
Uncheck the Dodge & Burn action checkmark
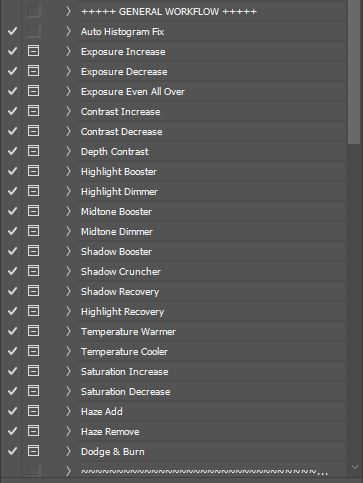click(13, 451)
